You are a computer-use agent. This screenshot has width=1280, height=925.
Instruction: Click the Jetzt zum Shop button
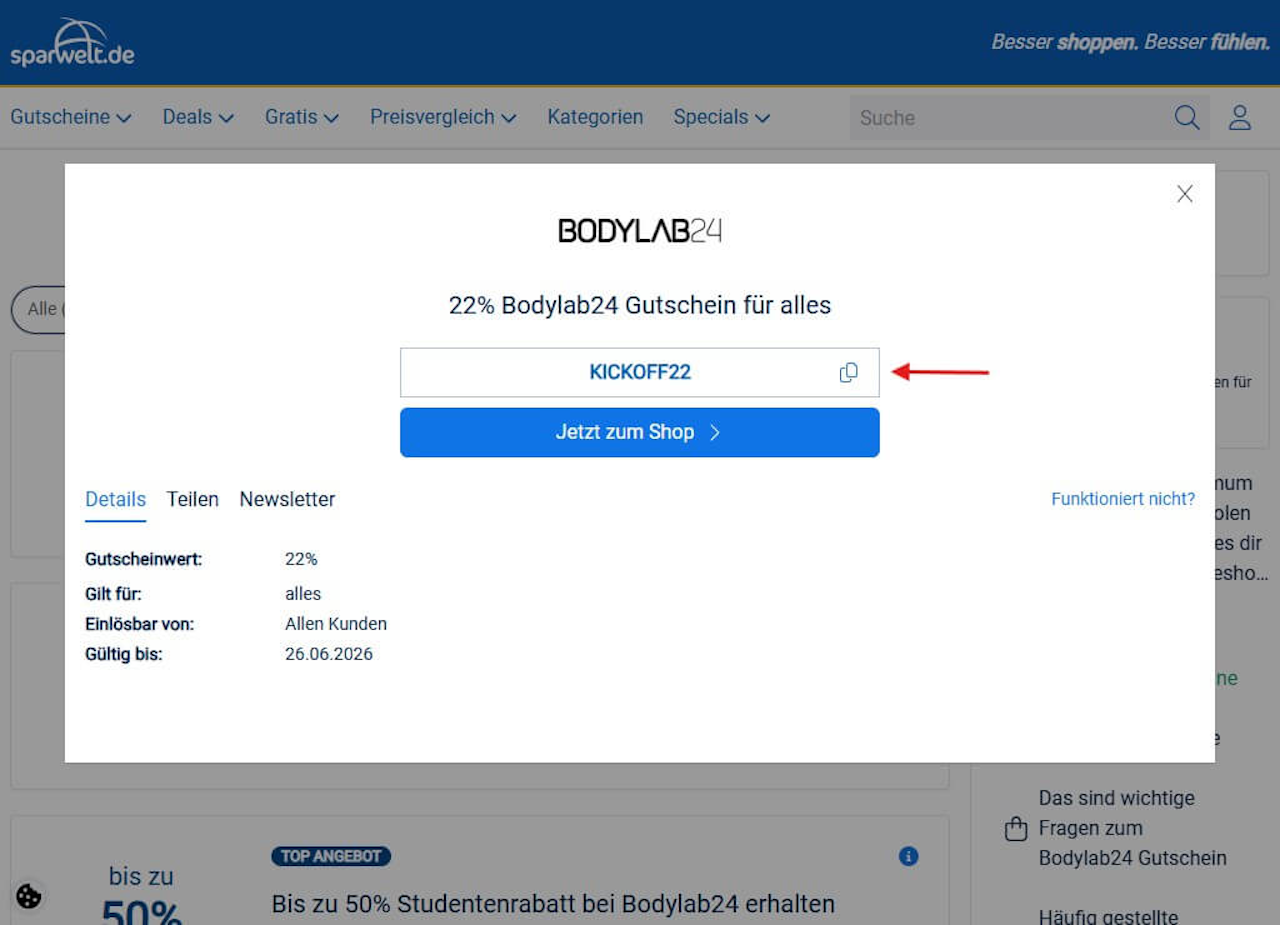click(640, 432)
